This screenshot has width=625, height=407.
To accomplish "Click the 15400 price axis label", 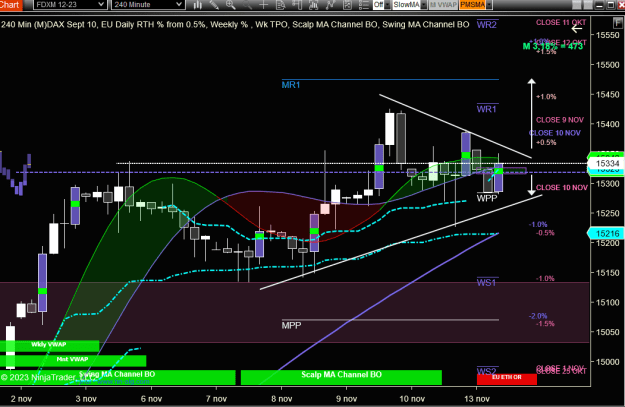I will click(x=608, y=124).
